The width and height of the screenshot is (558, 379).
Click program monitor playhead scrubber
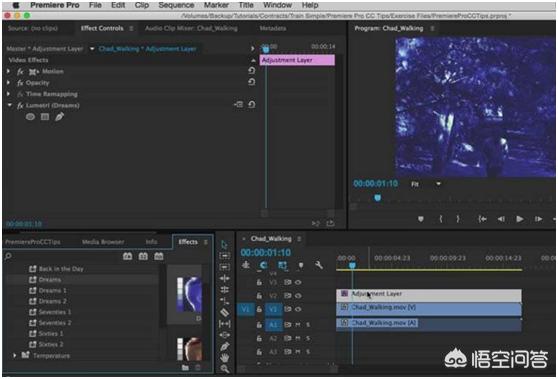pos(378,198)
